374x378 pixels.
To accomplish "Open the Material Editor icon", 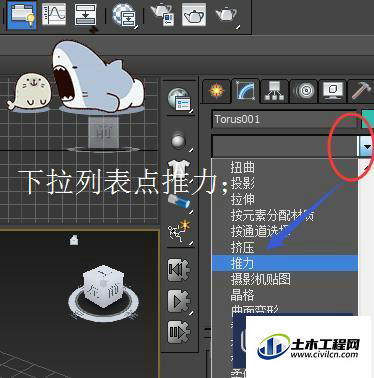I will point(124,15).
